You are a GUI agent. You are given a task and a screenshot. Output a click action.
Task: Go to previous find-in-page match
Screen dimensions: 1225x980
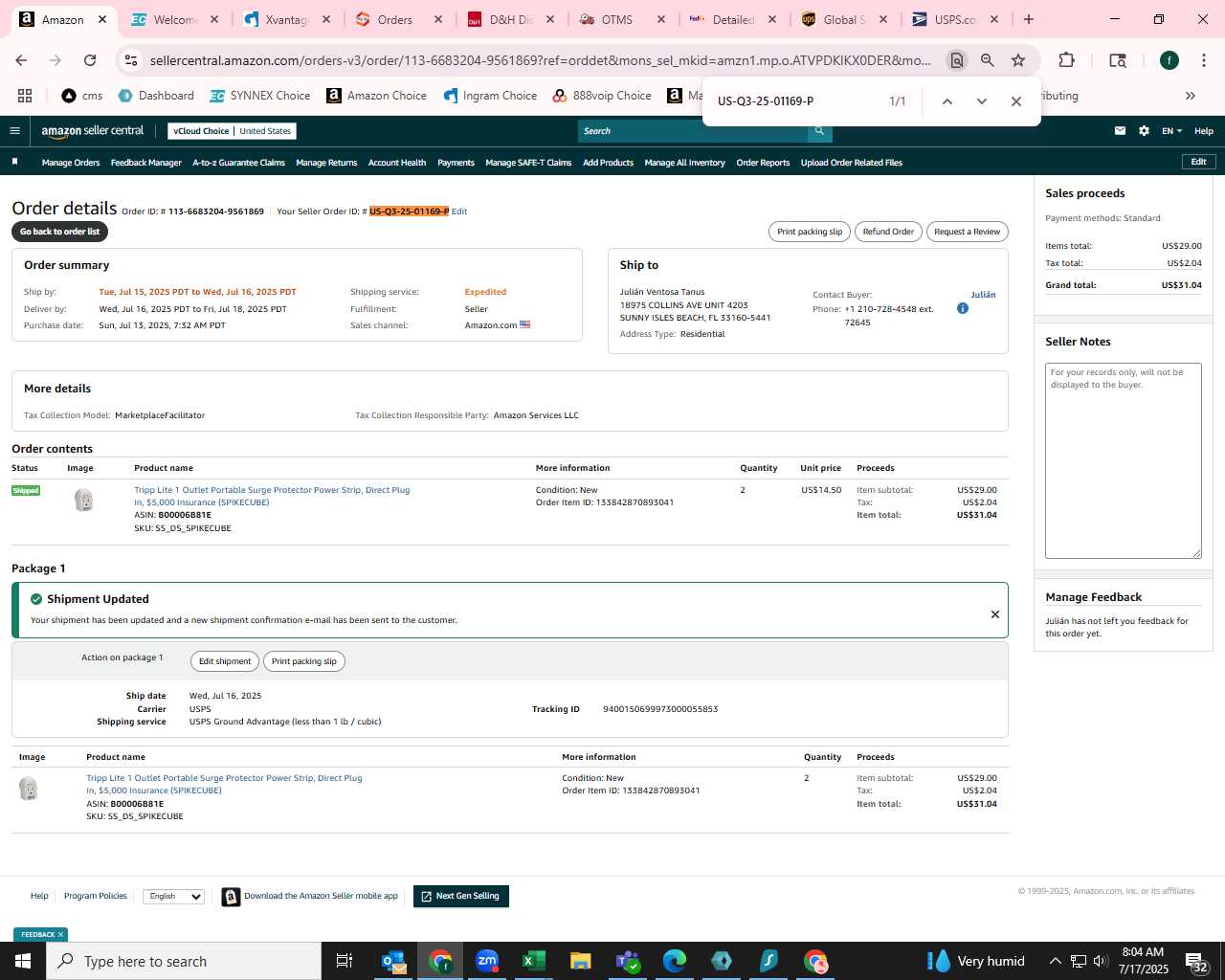tap(947, 101)
